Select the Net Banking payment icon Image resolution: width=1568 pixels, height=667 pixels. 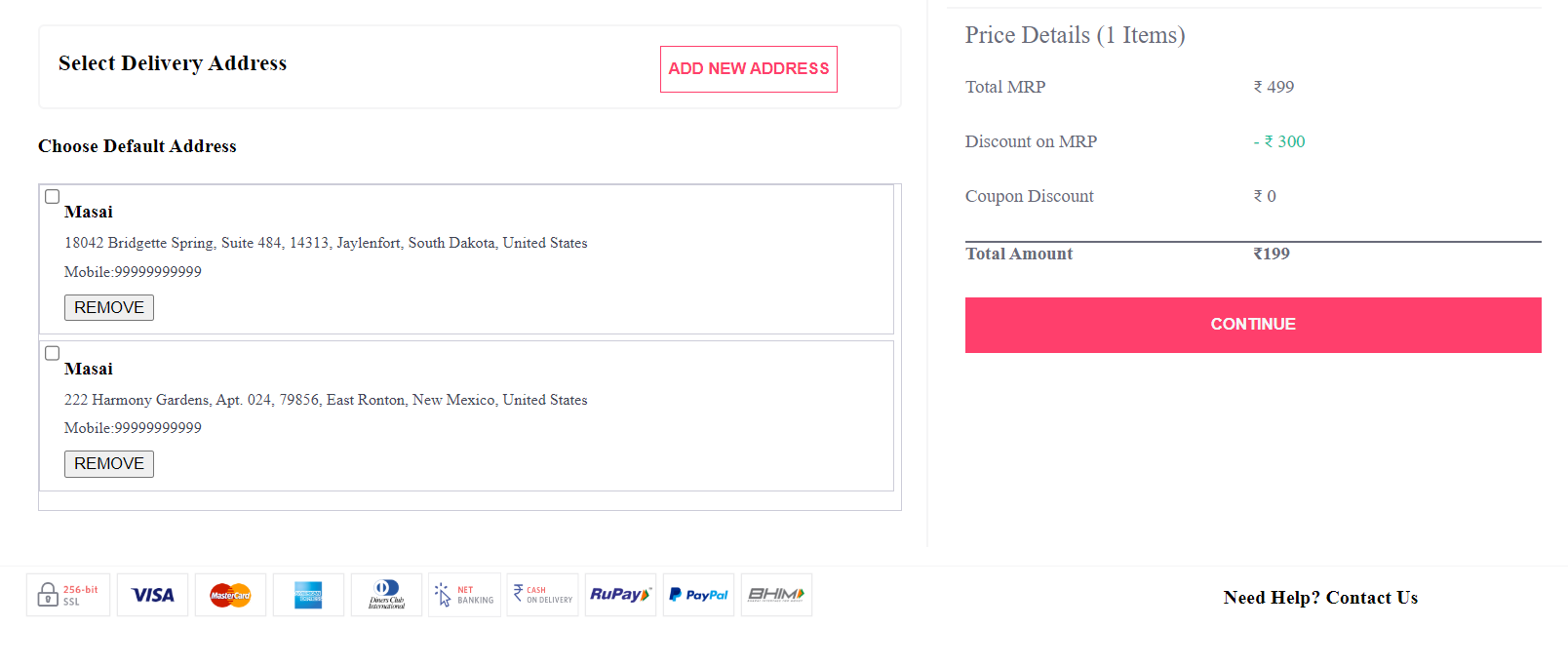464,595
